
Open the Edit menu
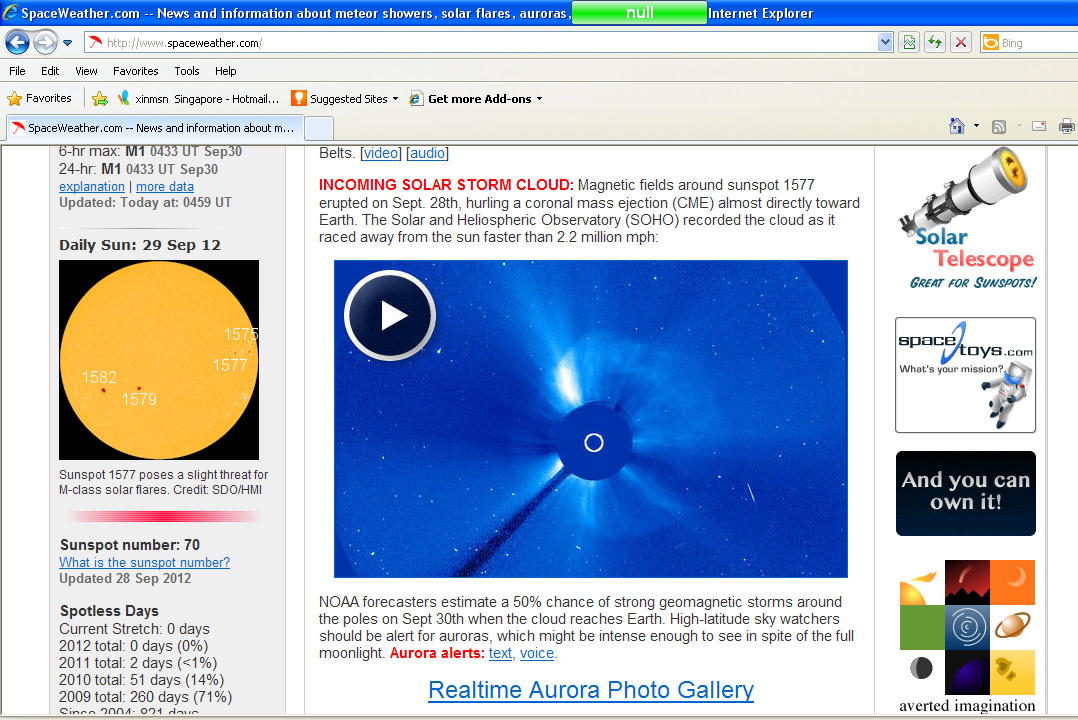(50, 71)
